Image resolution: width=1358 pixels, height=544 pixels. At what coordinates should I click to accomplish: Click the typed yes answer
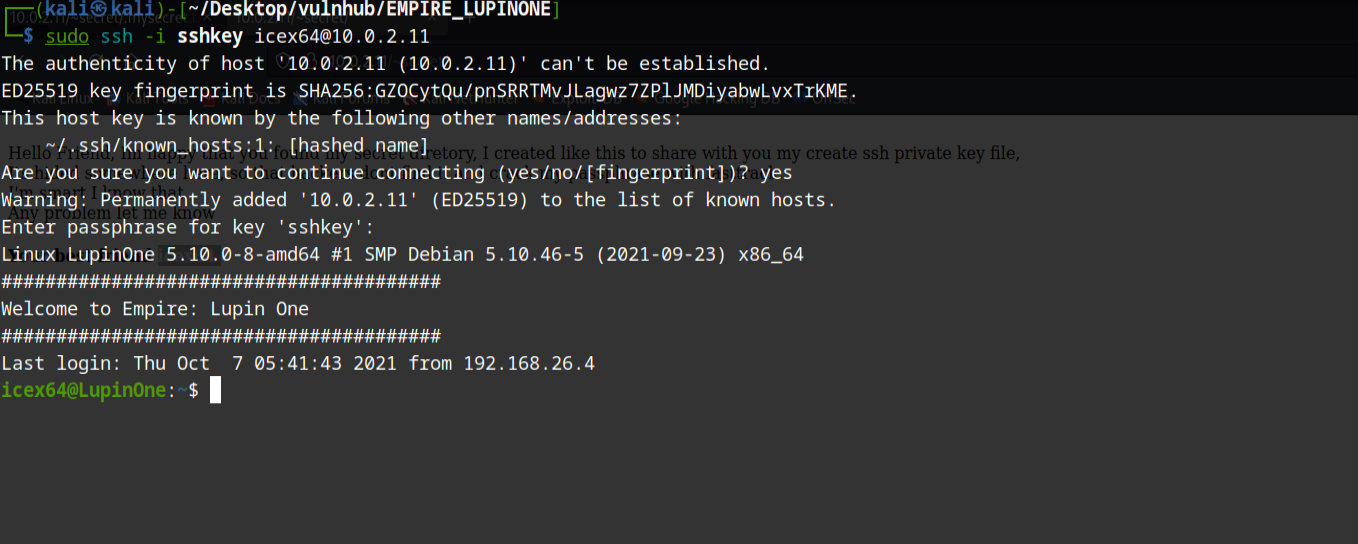pos(776,173)
